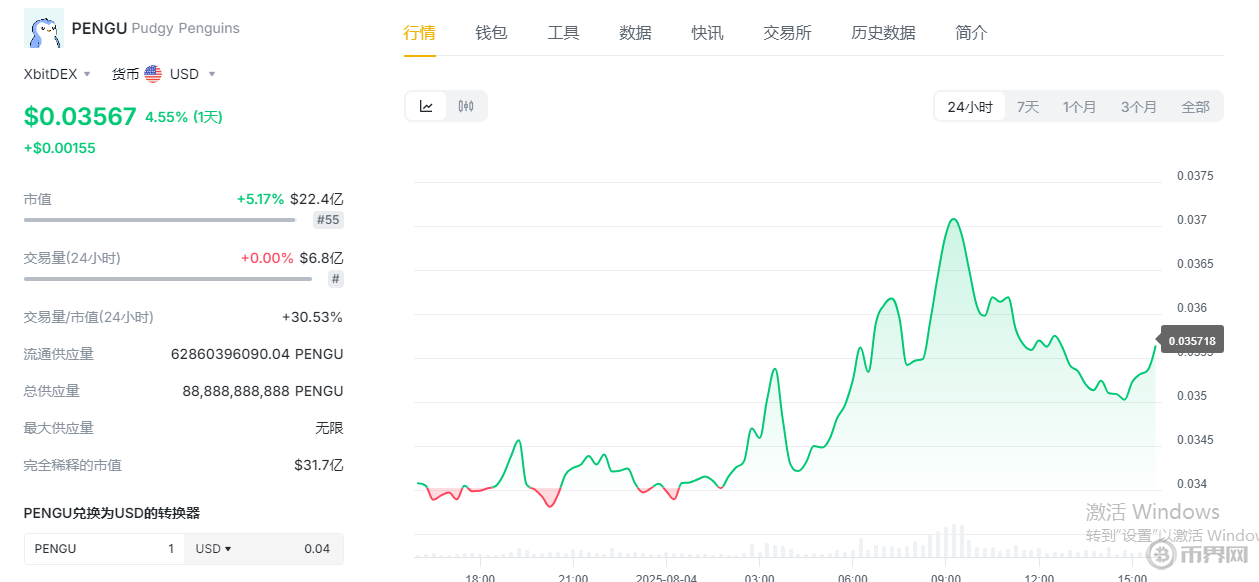Open the 简介 tab
The image size is (1259, 582).
coord(972,32)
